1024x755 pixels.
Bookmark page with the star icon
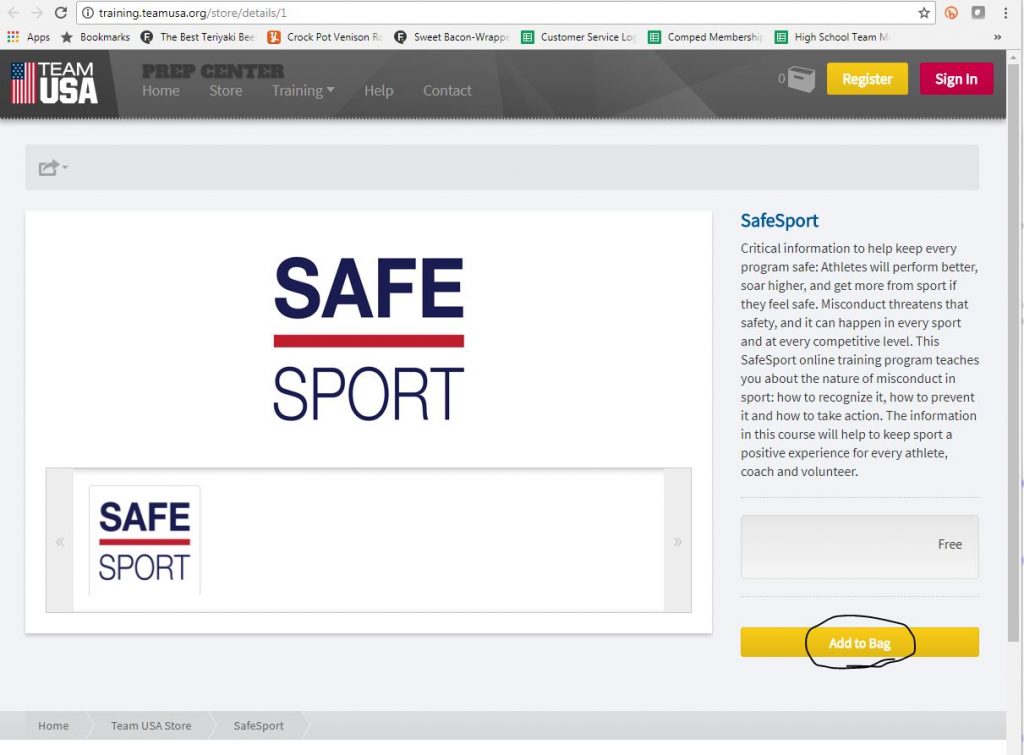(x=924, y=13)
